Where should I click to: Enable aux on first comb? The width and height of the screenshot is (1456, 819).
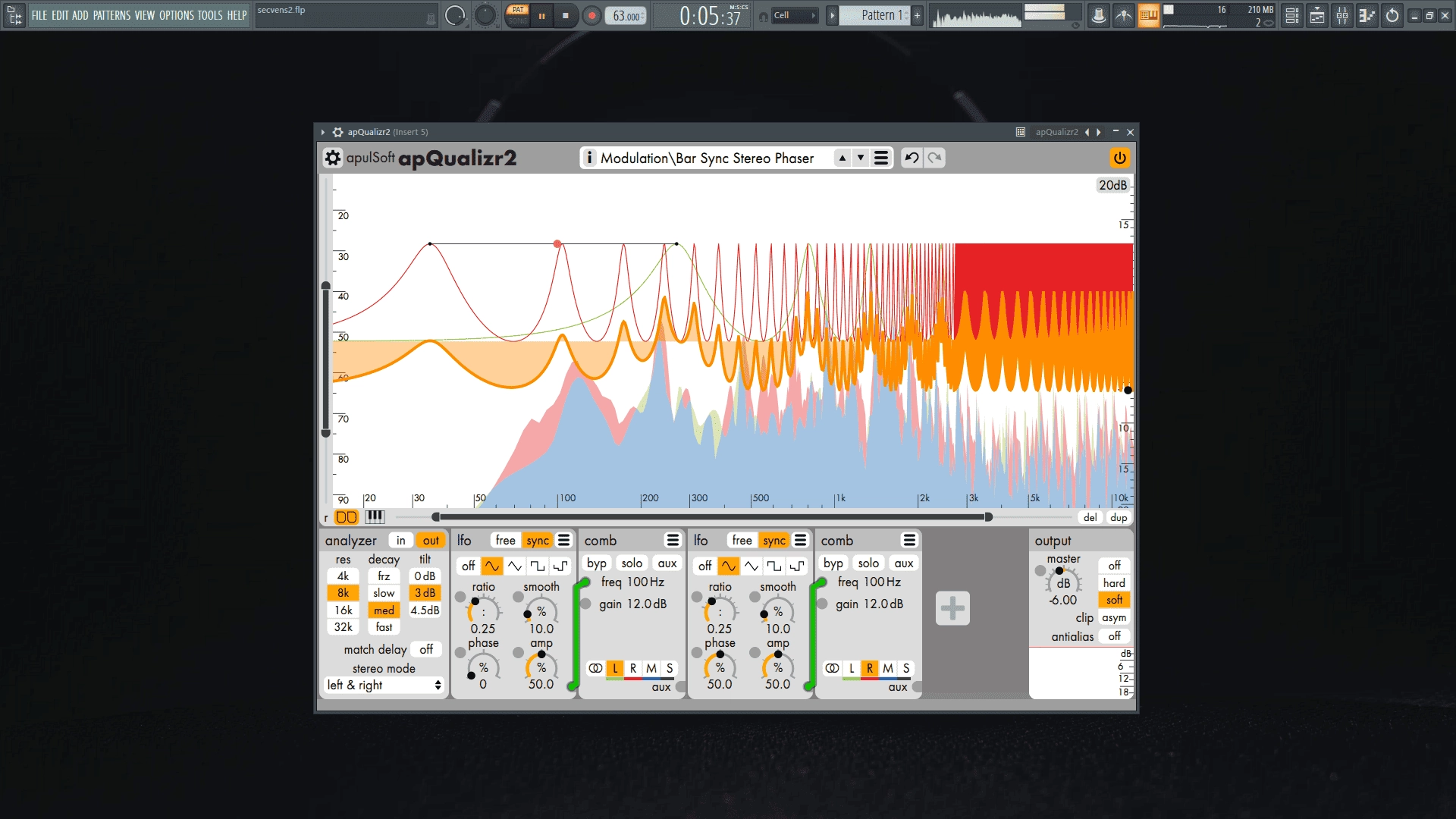(x=667, y=563)
